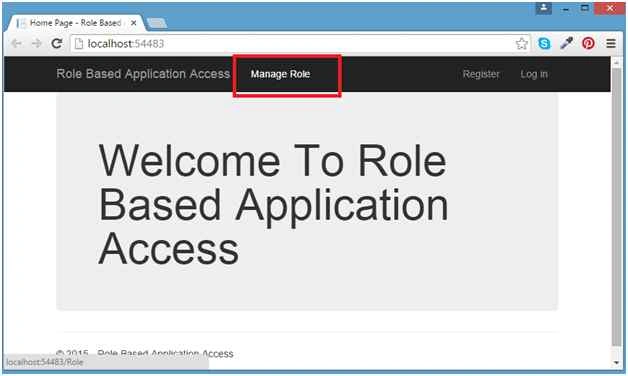Click the Welcome To Role Based heading

point(273,204)
